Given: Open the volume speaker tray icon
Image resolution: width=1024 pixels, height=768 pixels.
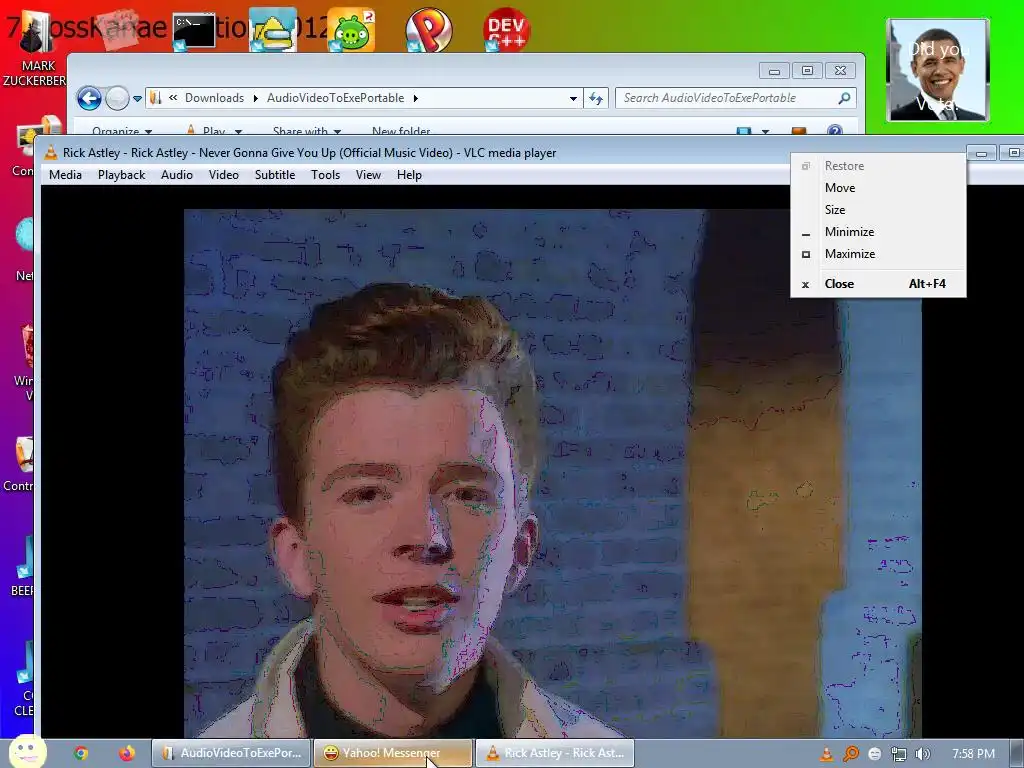Looking at the screenshot, I should coord(923,754).
